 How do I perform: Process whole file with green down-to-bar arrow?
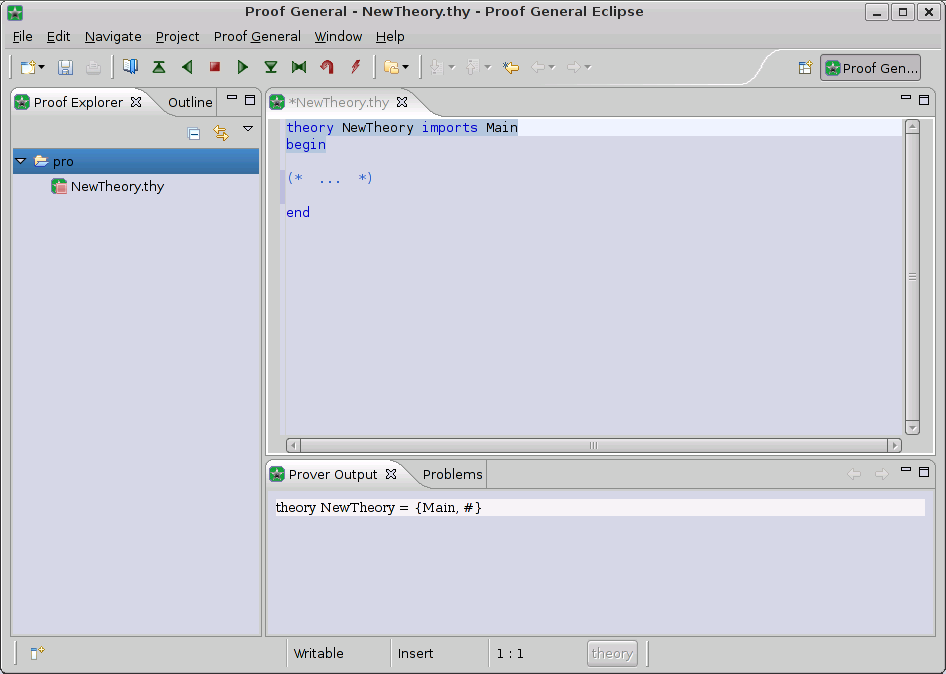(x=271, y=67)
